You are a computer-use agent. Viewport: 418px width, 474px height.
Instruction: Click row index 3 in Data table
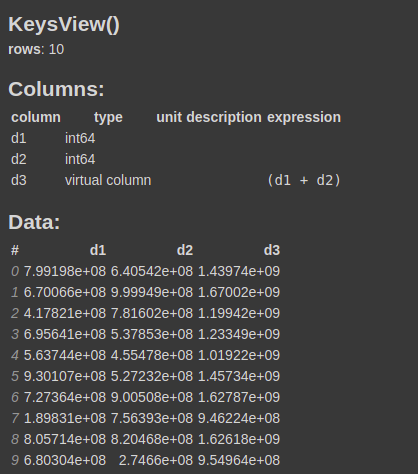[15, 334]
